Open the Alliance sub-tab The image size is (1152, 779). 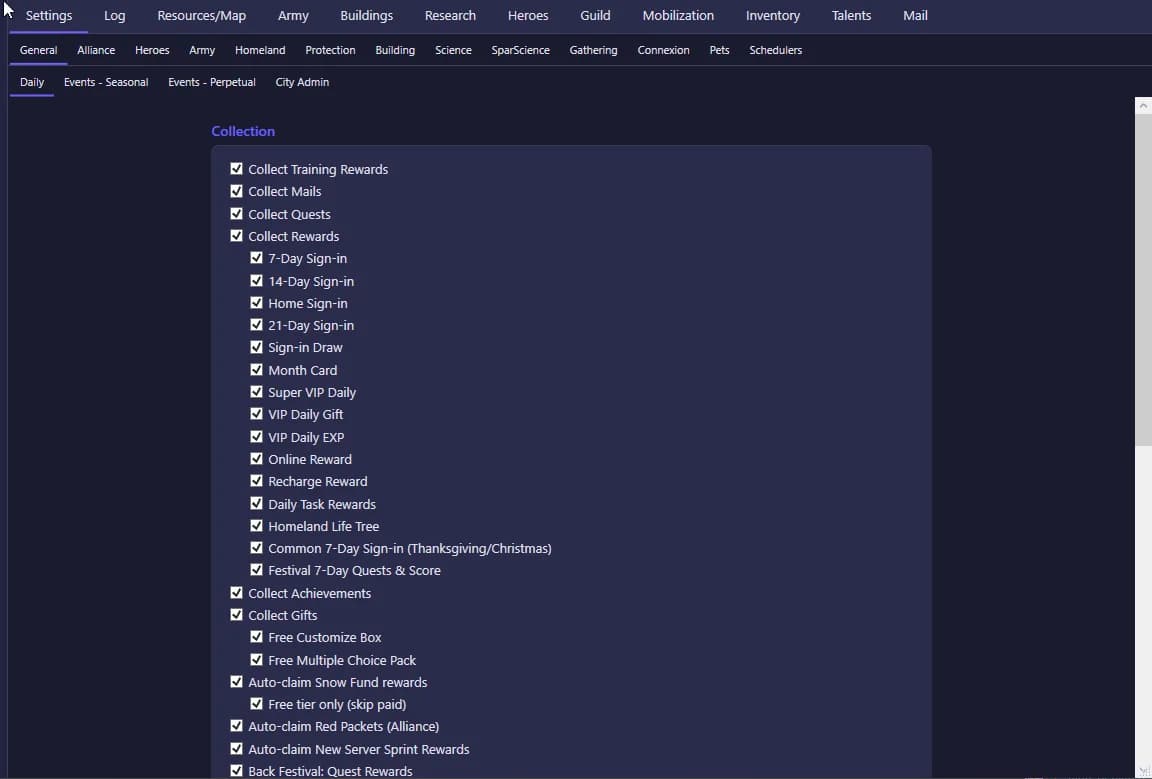[x=96, y=50]
